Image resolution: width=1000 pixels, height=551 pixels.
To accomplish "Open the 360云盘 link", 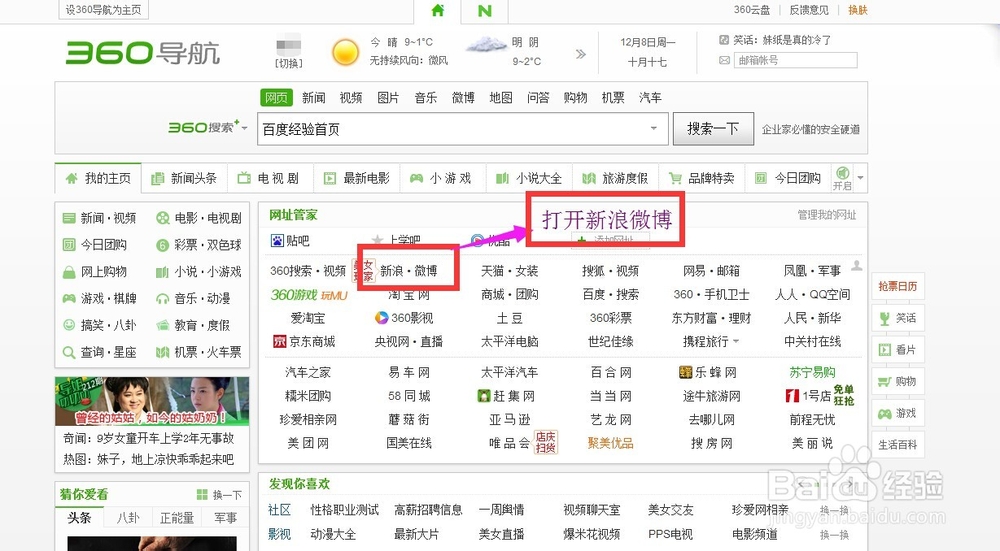I will 751,10.
